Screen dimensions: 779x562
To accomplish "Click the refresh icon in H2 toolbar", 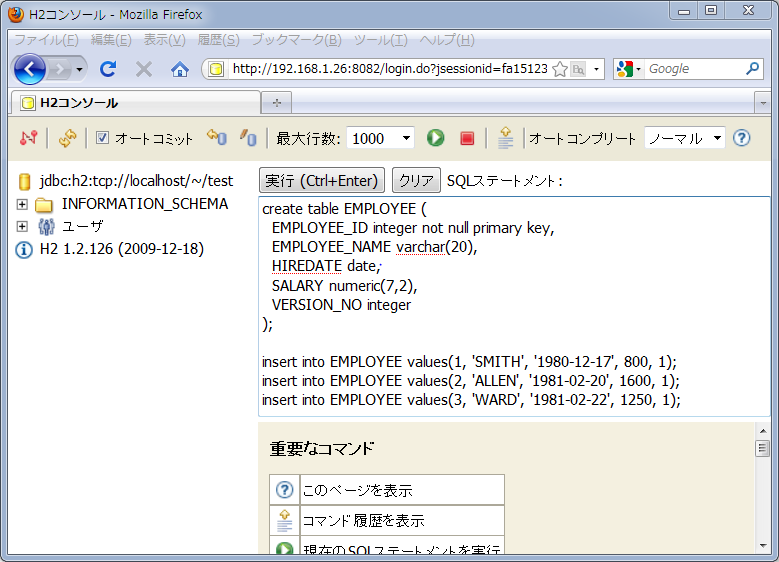I will point(67,138).
